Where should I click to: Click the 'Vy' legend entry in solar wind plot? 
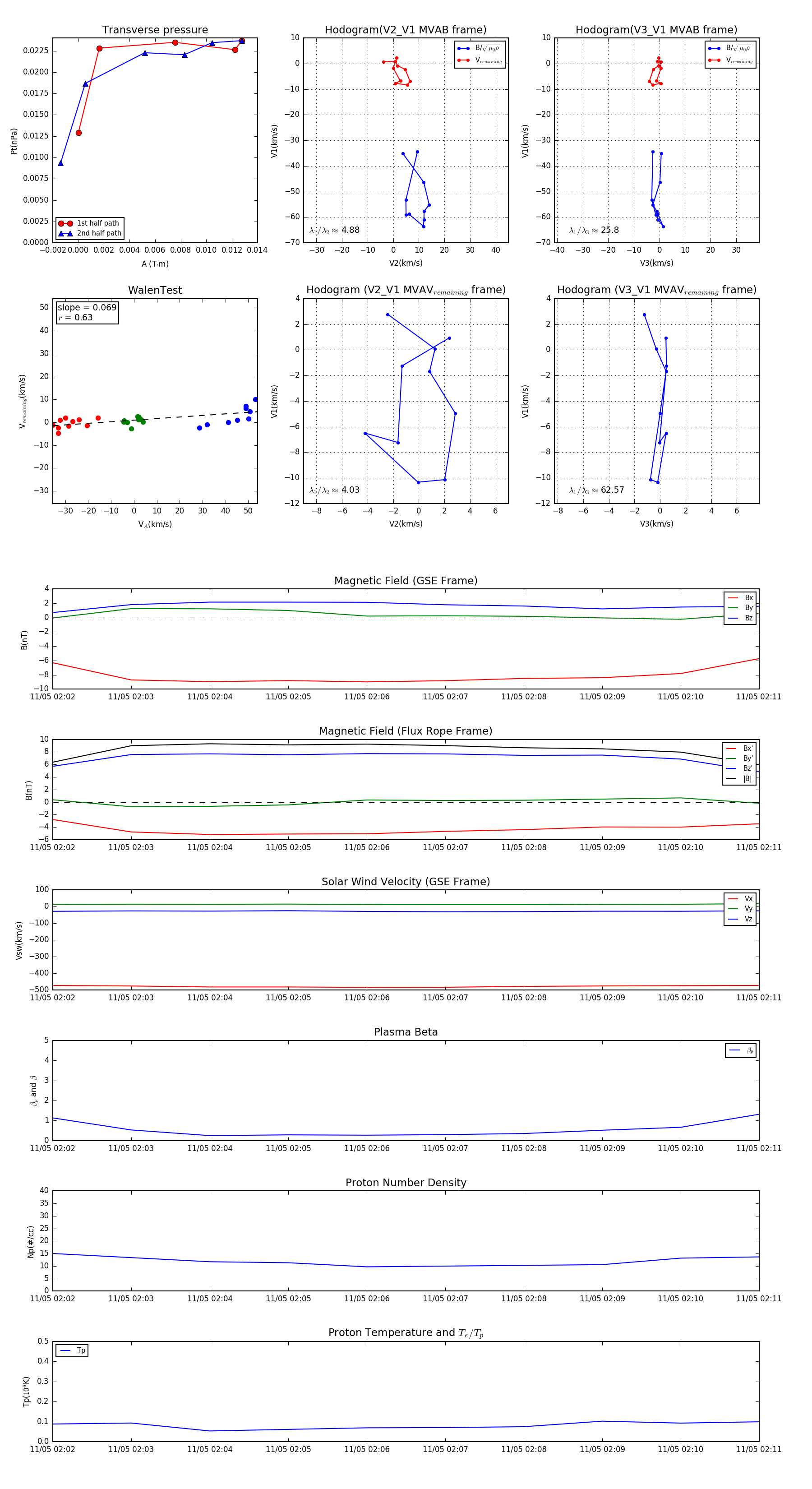pos(740,909)
